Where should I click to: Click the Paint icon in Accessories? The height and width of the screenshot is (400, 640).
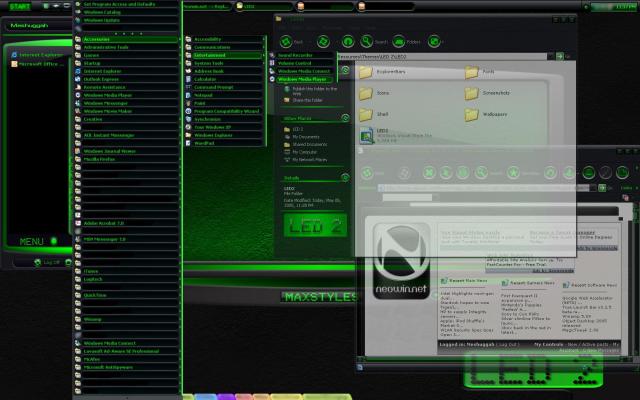click(188, 103)
